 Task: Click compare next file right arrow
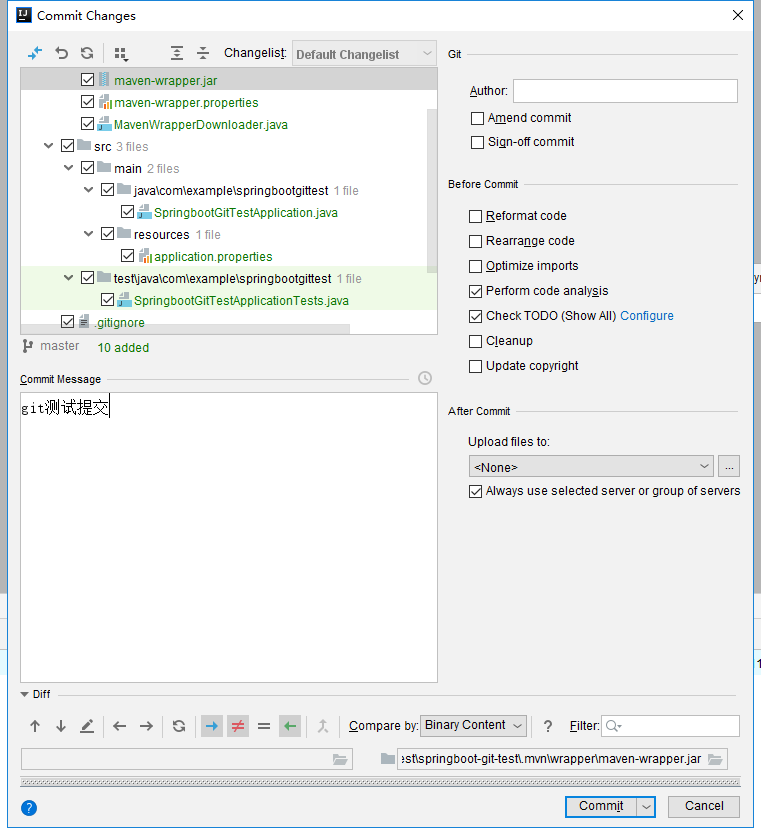146,726
